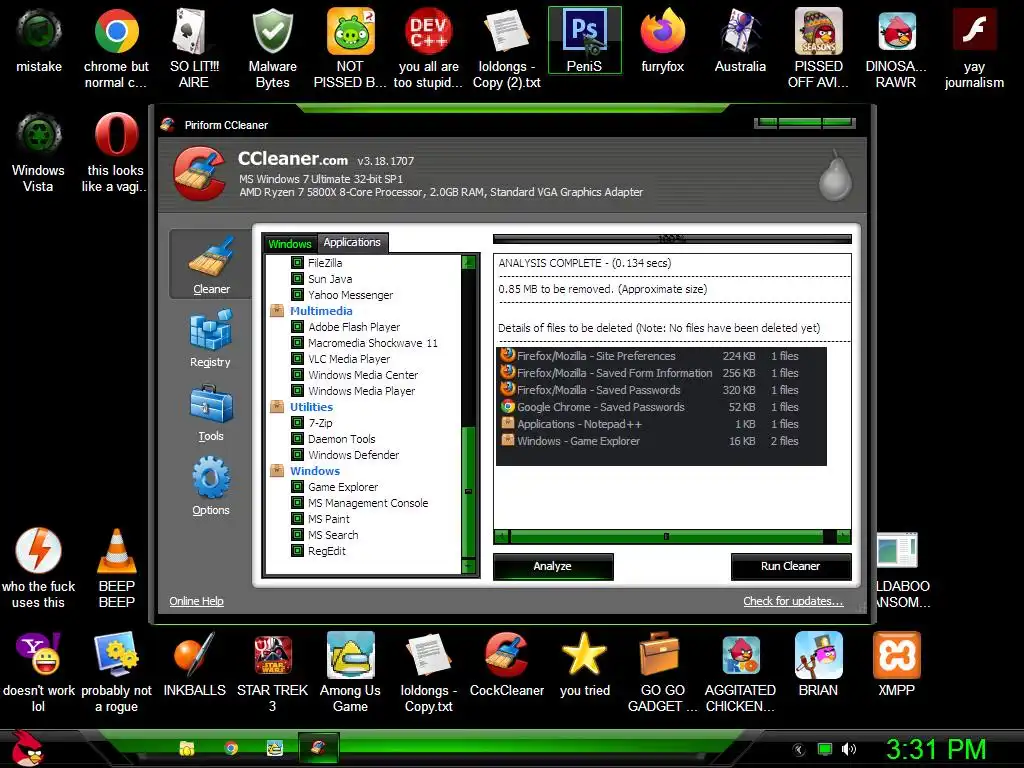The height and width of the screenshot is (768, 1024).
Task: Collapse the Utilities category
Action: pyautogui.click(x=277, y=407)
